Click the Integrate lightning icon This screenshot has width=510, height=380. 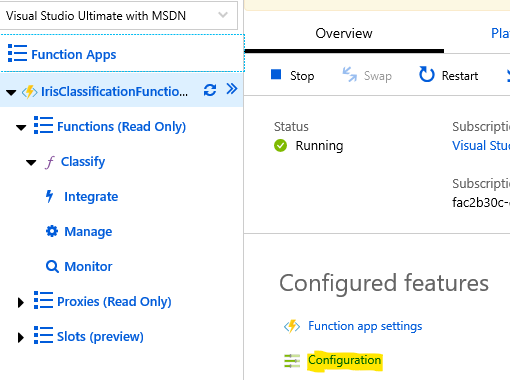49,196
